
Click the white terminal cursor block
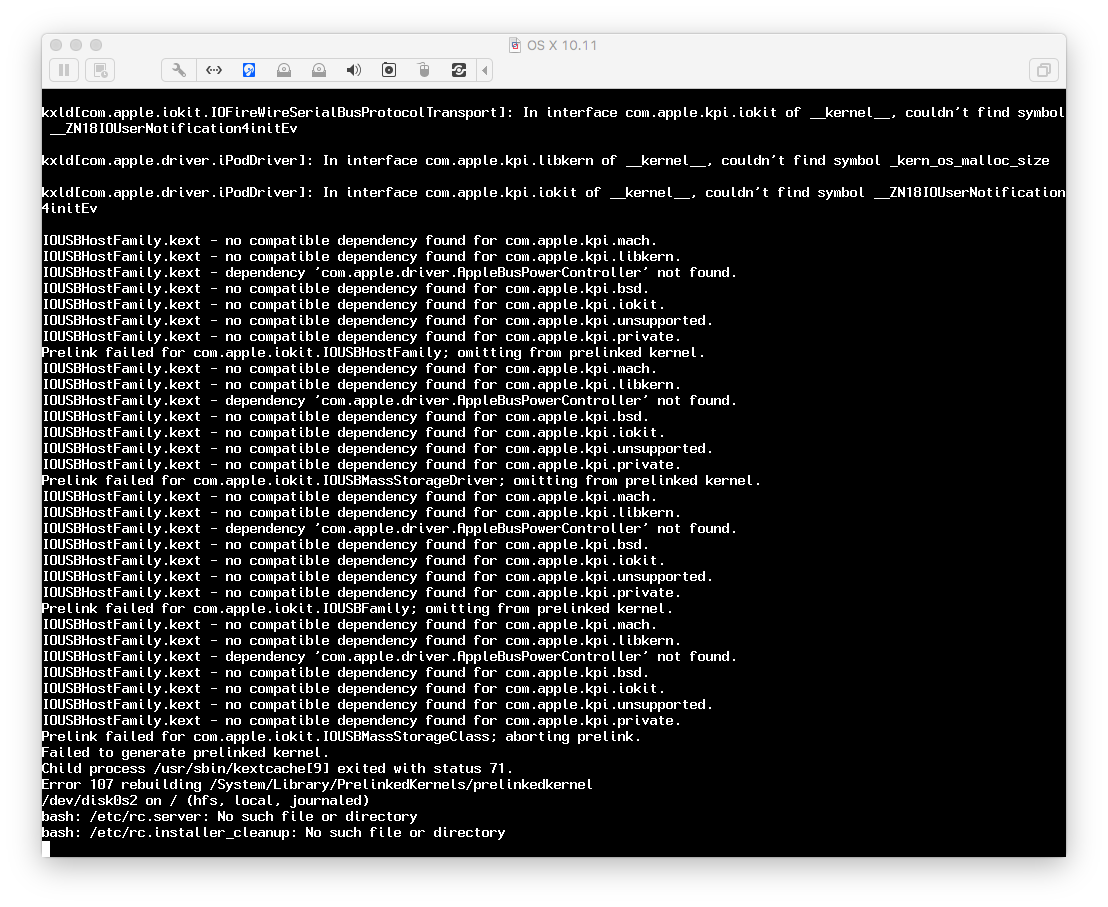pyautogui.click(x=46, y=848)
